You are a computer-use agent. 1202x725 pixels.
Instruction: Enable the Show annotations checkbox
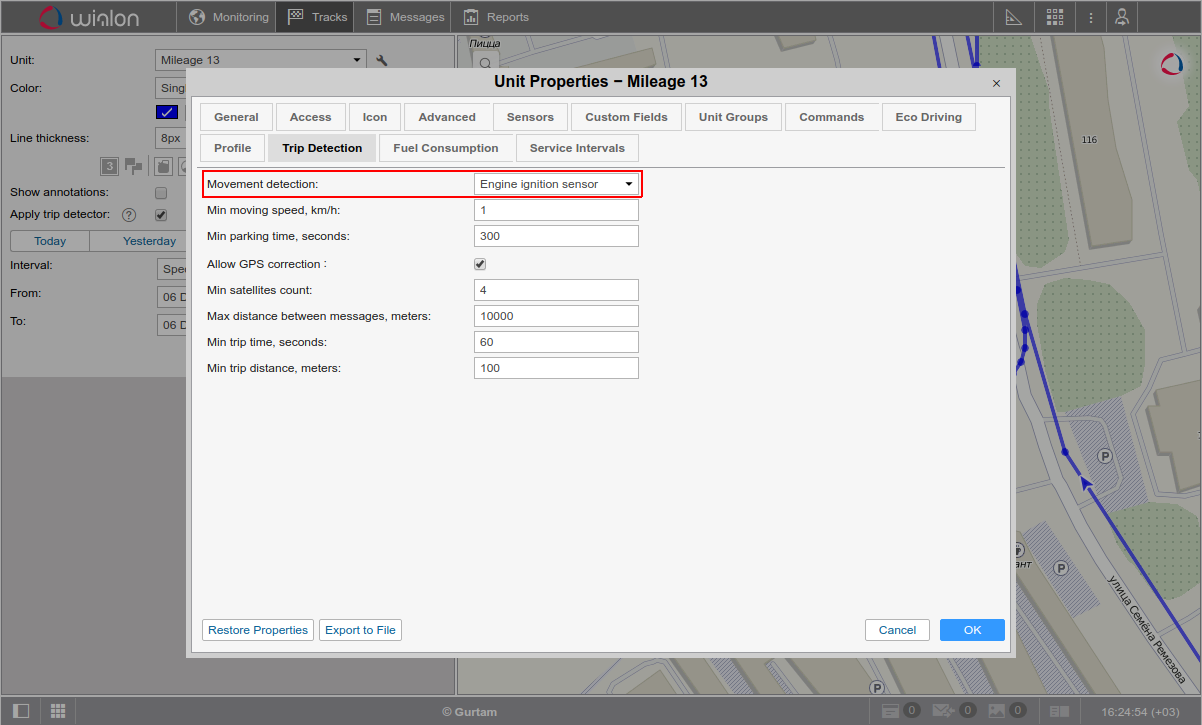click(x=160, y=192)
